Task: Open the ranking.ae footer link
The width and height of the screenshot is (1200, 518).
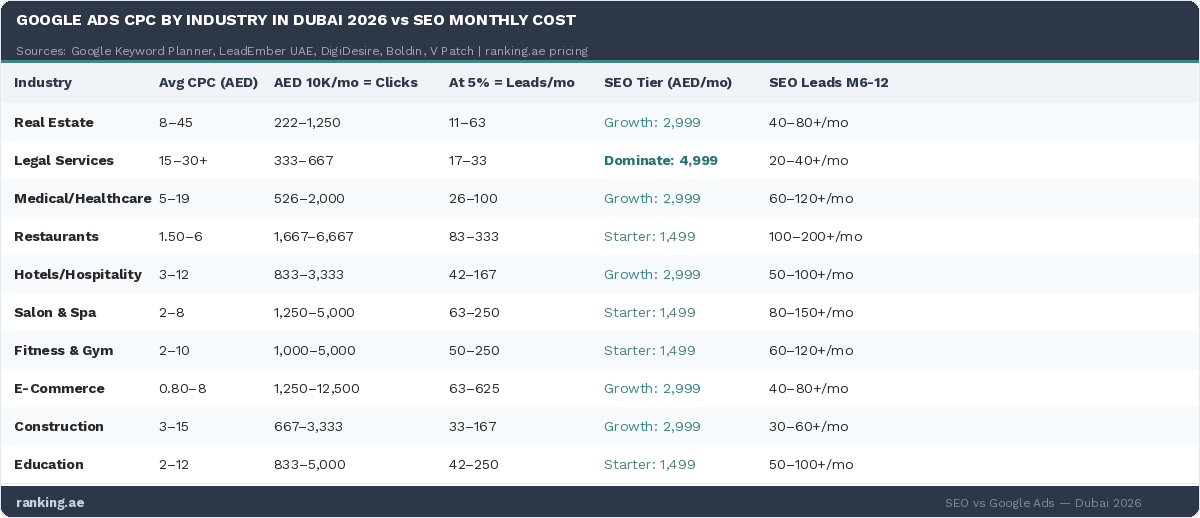Action: coord(50,503)
